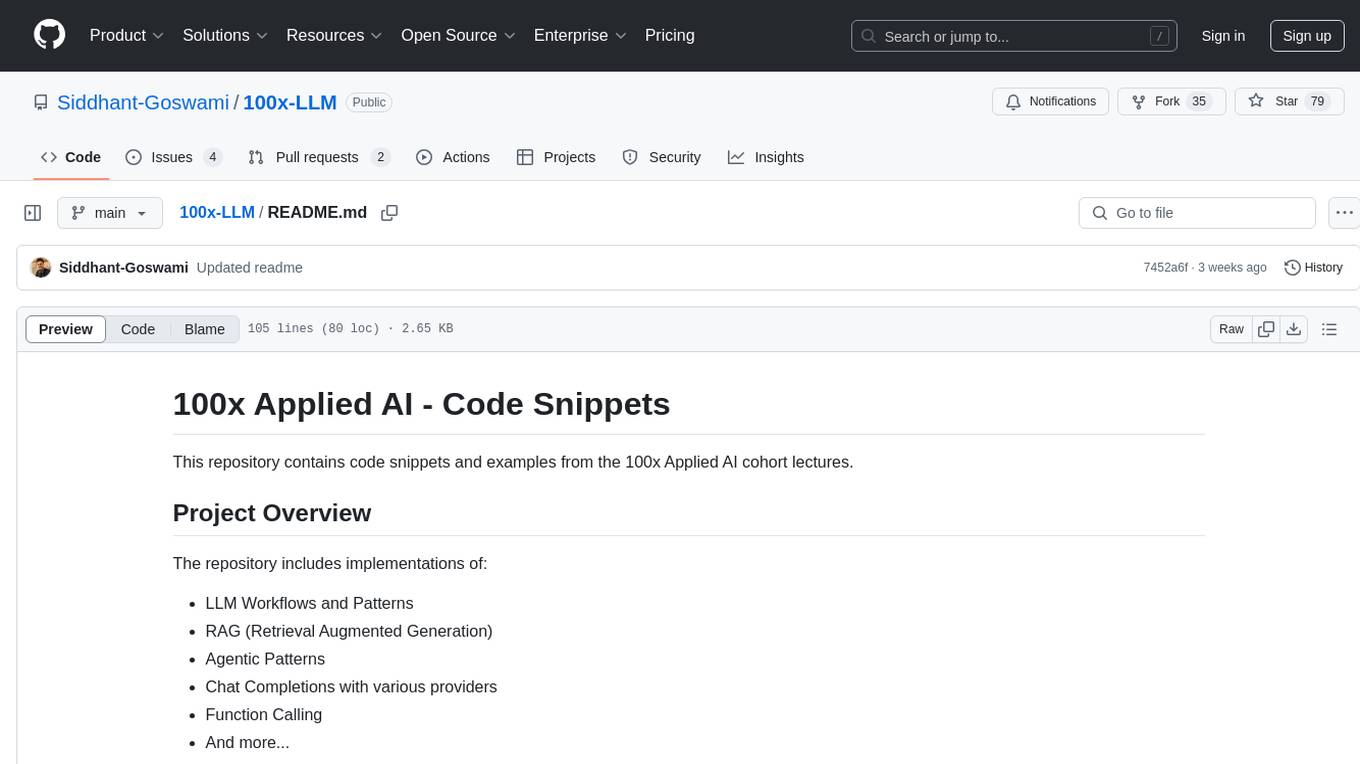Open the 100x-LLM repository link
1360x764 pixels.
(290, 102)
